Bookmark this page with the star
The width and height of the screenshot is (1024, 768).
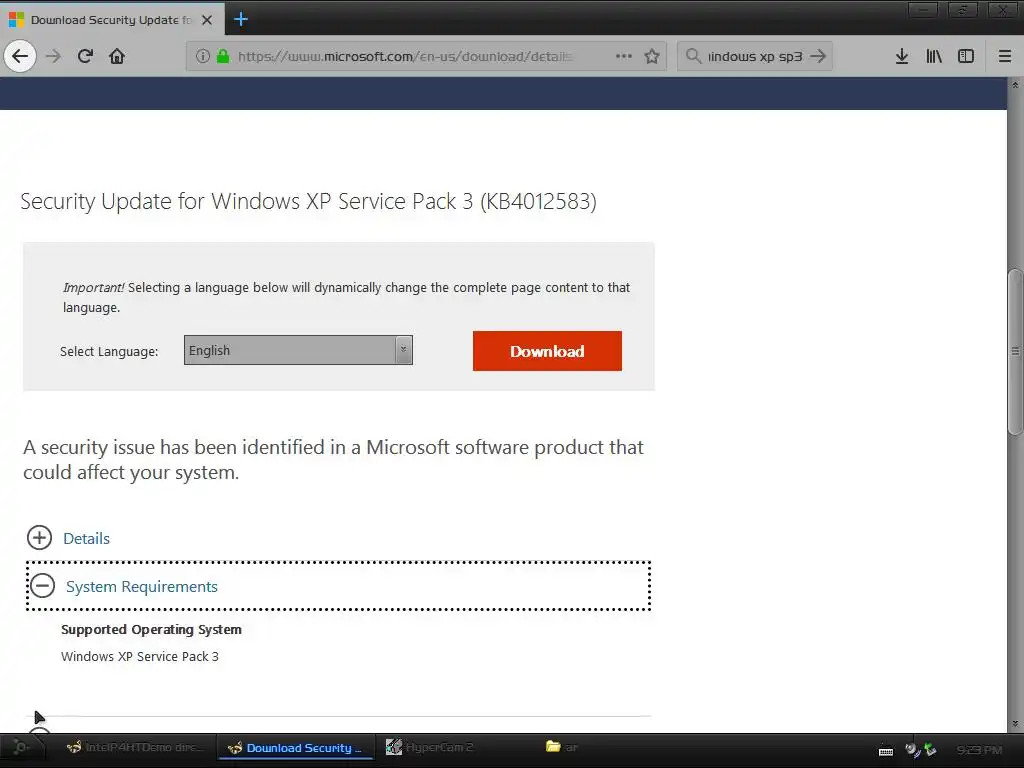[651, 56]
